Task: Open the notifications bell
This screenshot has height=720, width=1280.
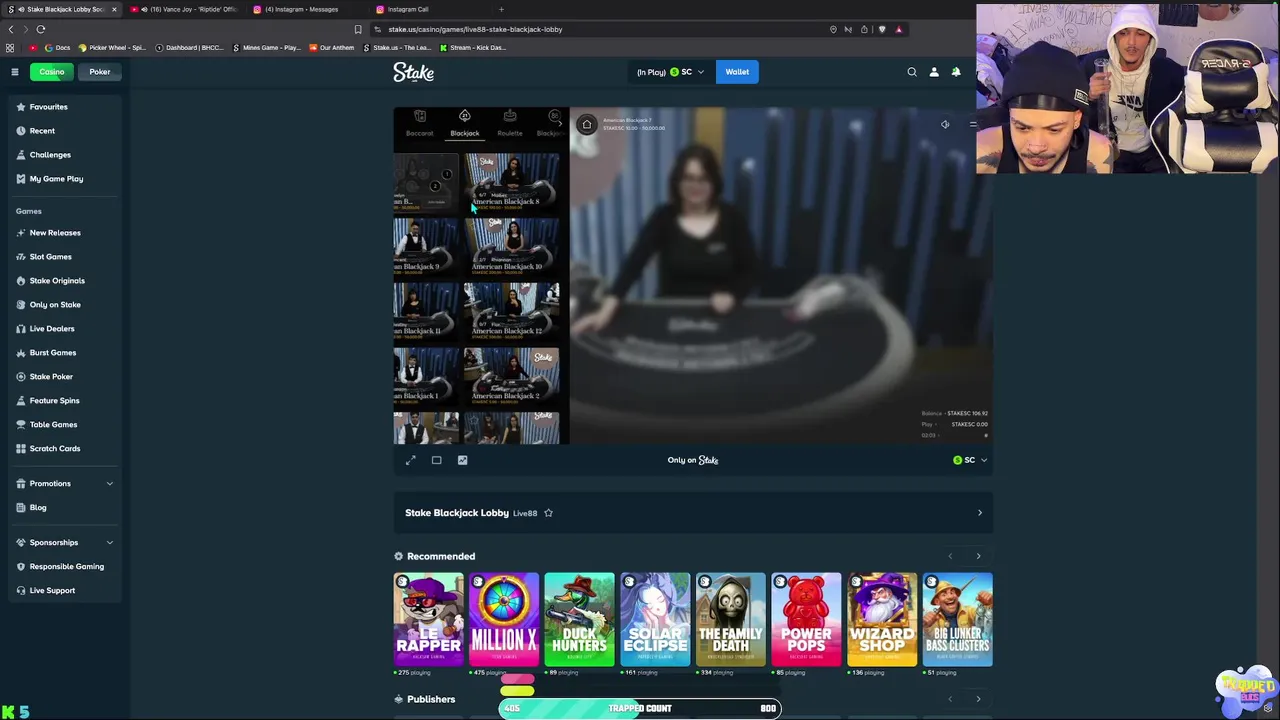Action: pos(956,72)
